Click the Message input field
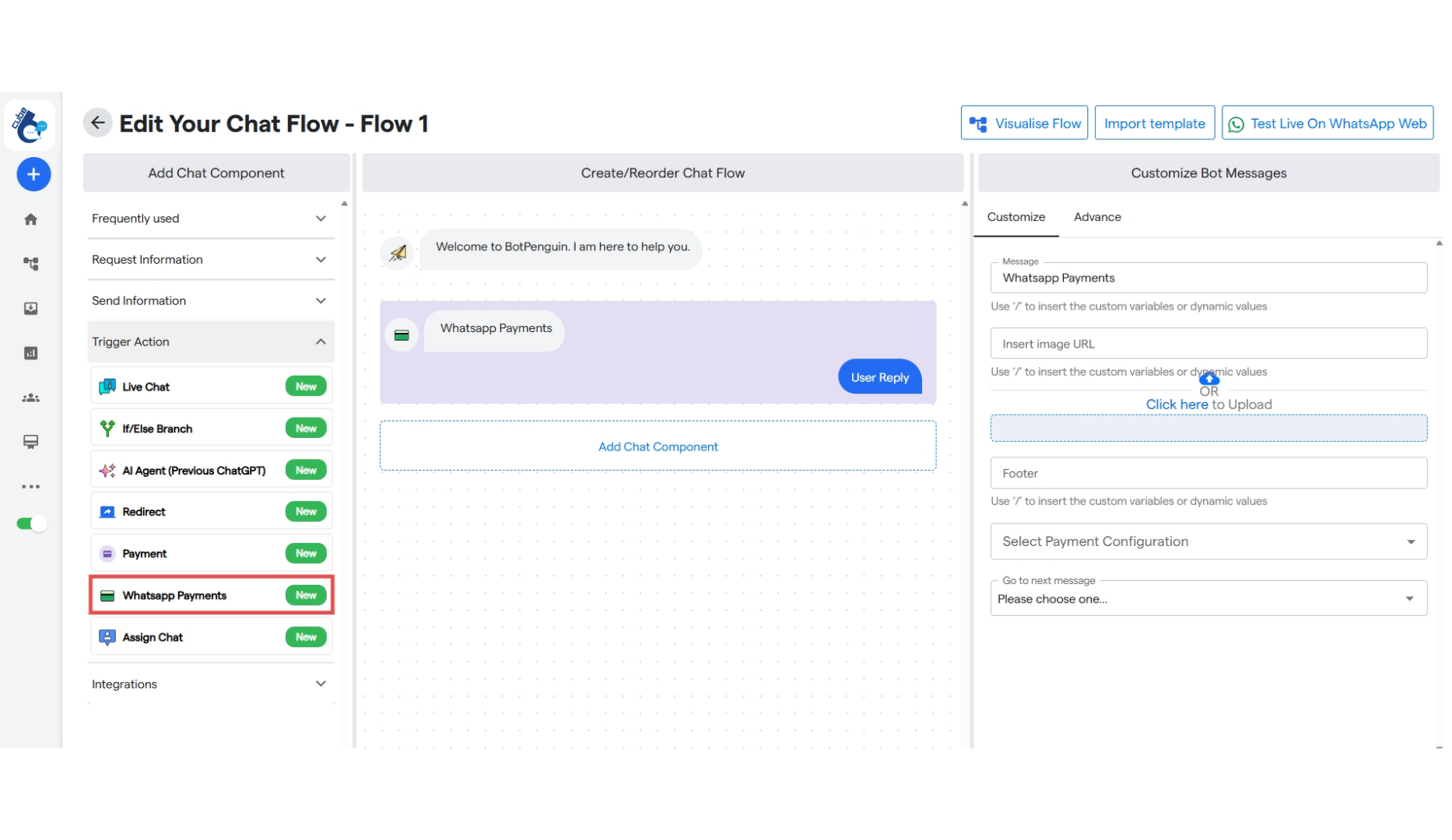Screen dimensions: 1452x840 click(1208, 278)
